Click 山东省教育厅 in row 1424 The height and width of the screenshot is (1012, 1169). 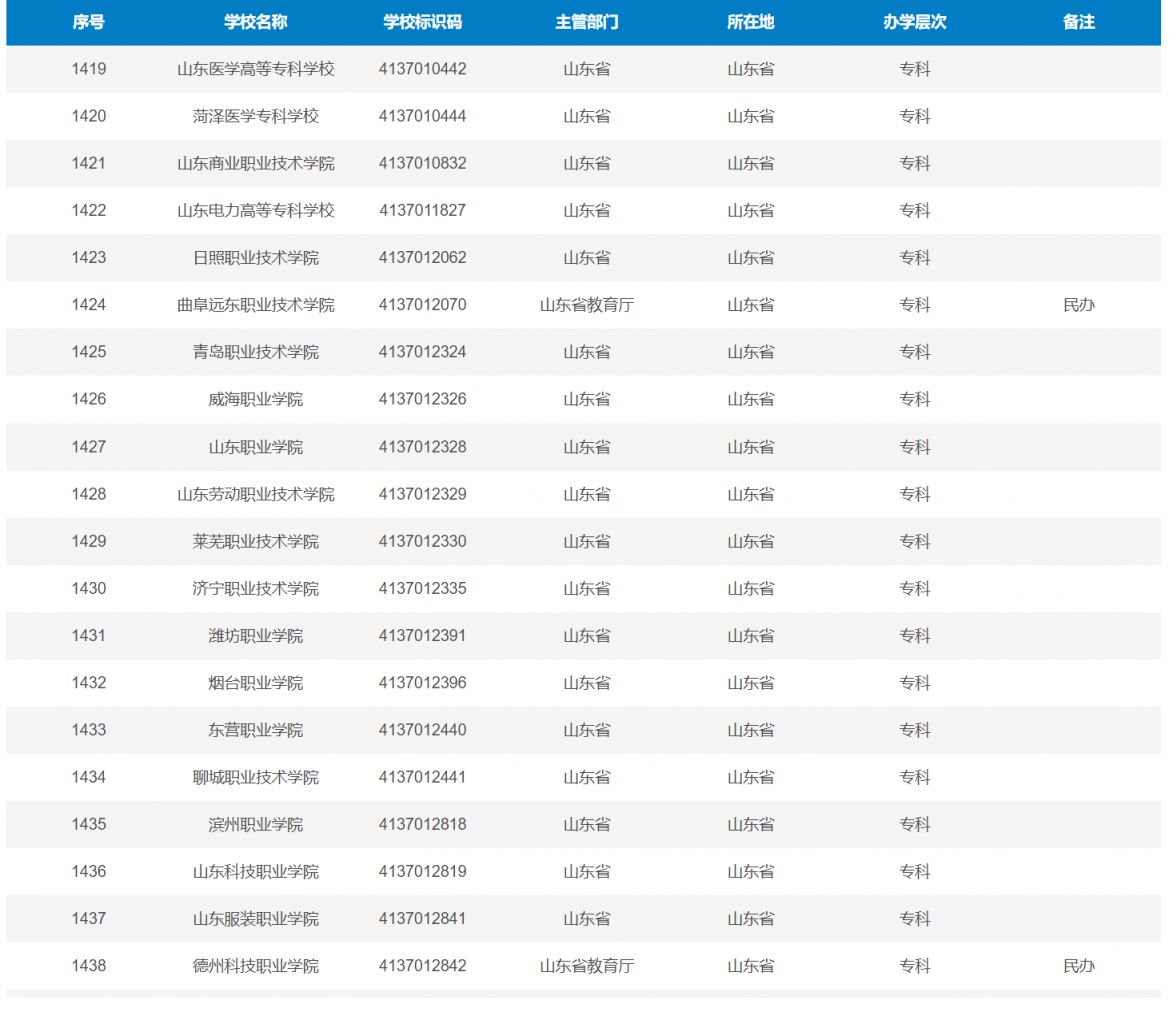[587, 305]
